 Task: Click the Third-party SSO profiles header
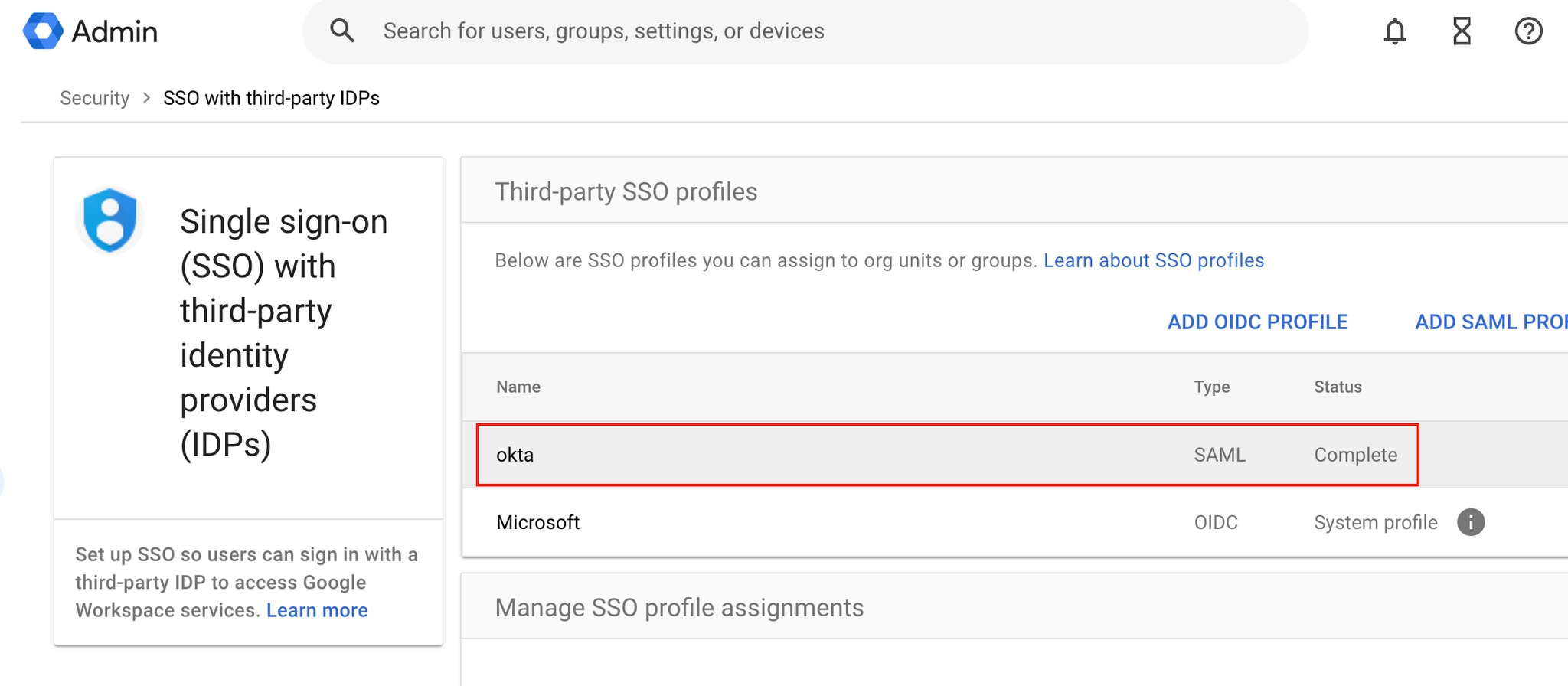[626, 191]
